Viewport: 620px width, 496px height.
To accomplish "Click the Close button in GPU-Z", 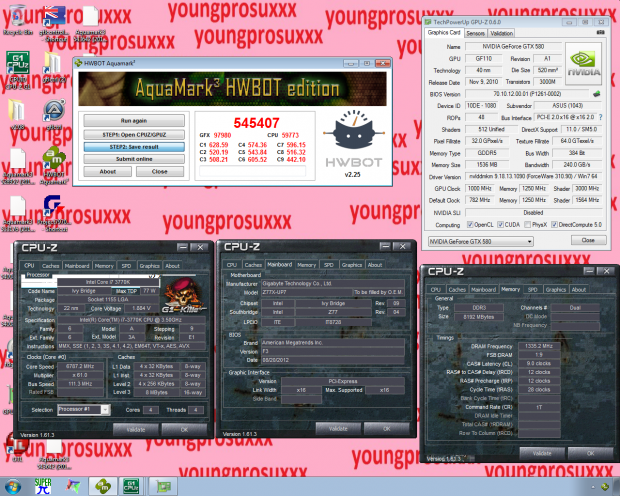I will 588,240.
